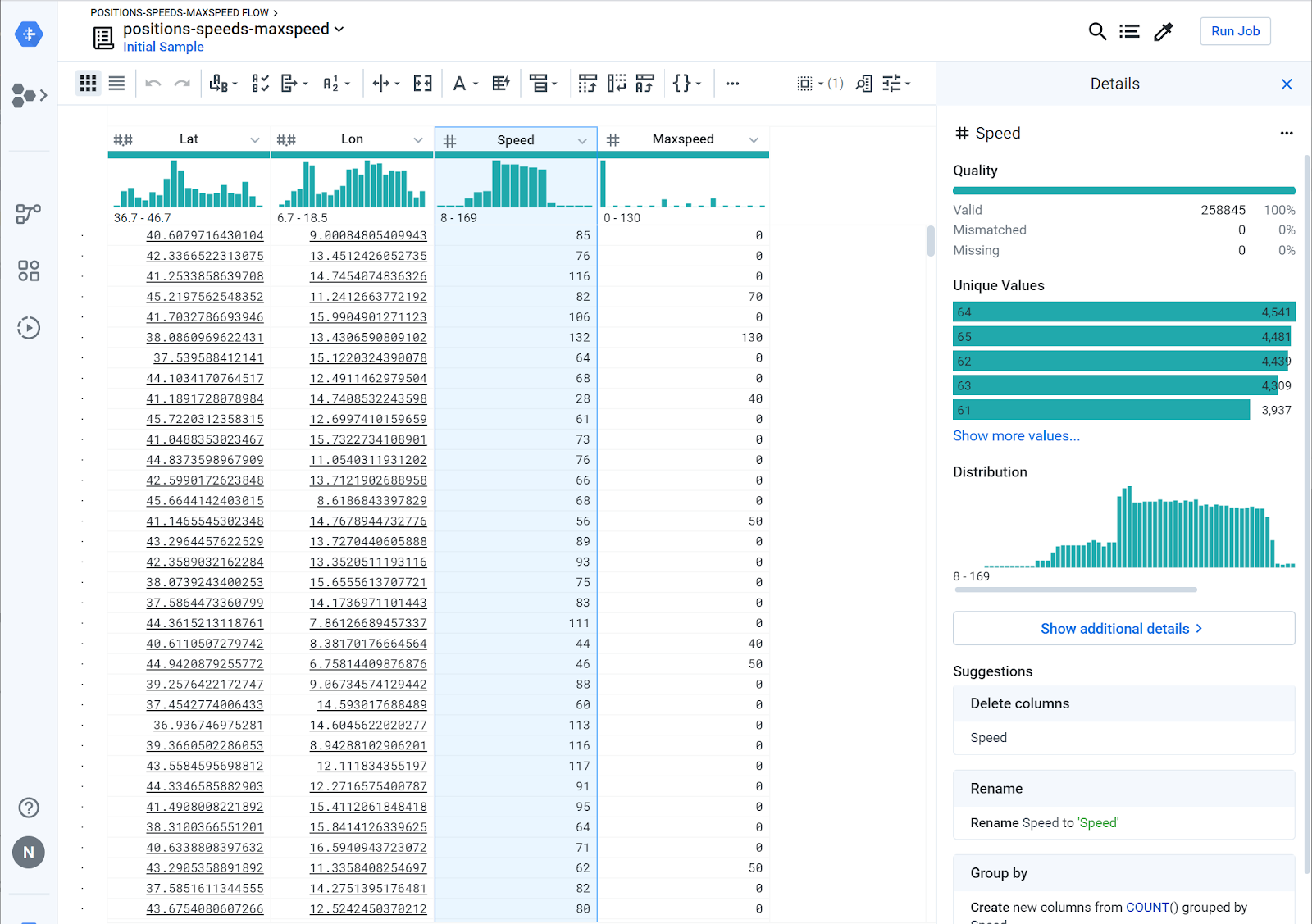
Task: Close the Details panel
Action: (x=1287, y=84)
